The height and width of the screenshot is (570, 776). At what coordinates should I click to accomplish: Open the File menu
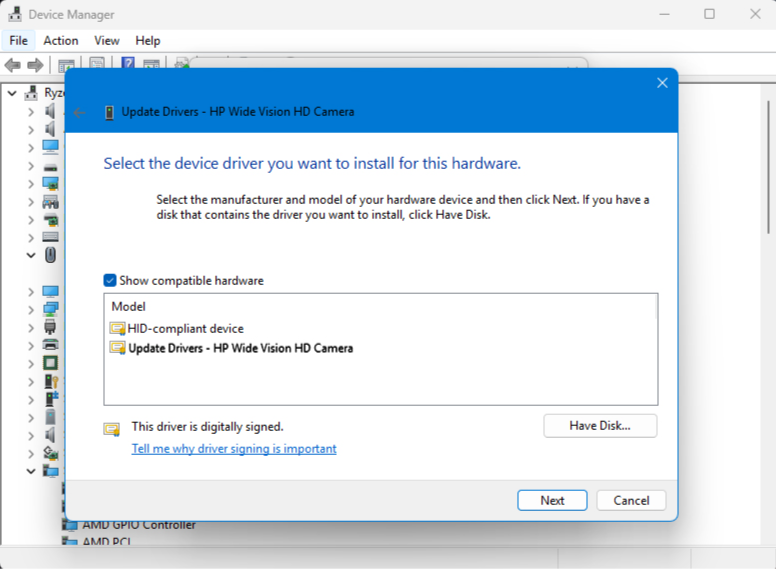(18, 41)
